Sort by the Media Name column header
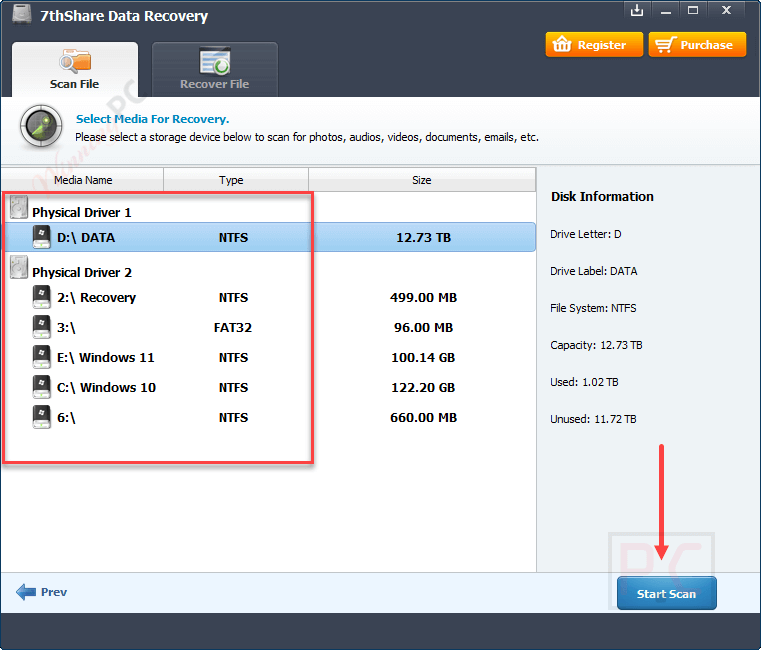The width and height of the screenshot is (761, 650). pos(83,180)
